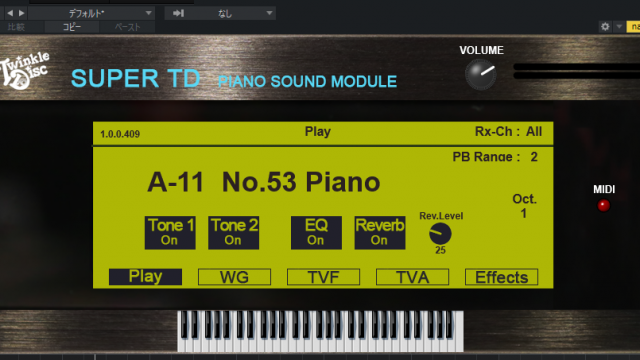Toggle the EQ On button
Screen dimensions: 640x360
click(x=316, y=233)
